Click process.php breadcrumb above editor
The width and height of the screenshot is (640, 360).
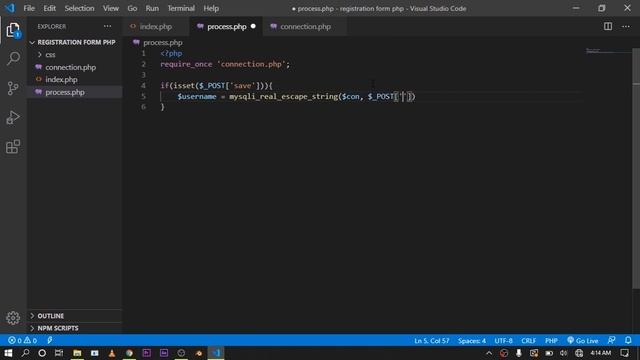(162, 42)
